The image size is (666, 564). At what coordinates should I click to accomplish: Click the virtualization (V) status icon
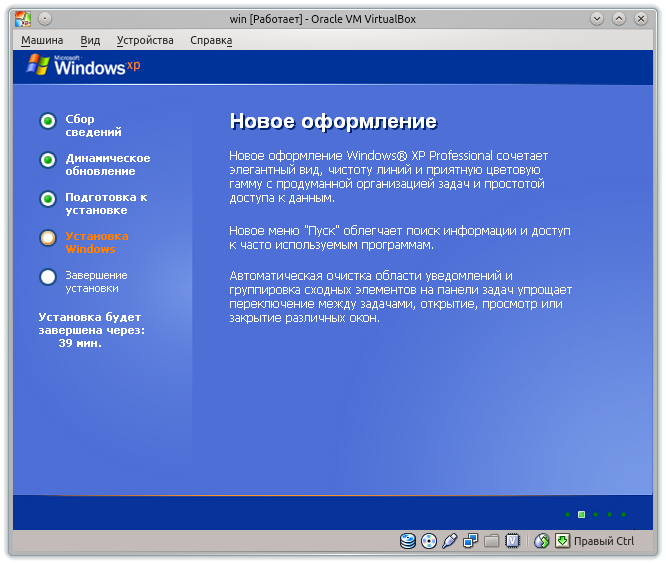(x=513, y=541)
